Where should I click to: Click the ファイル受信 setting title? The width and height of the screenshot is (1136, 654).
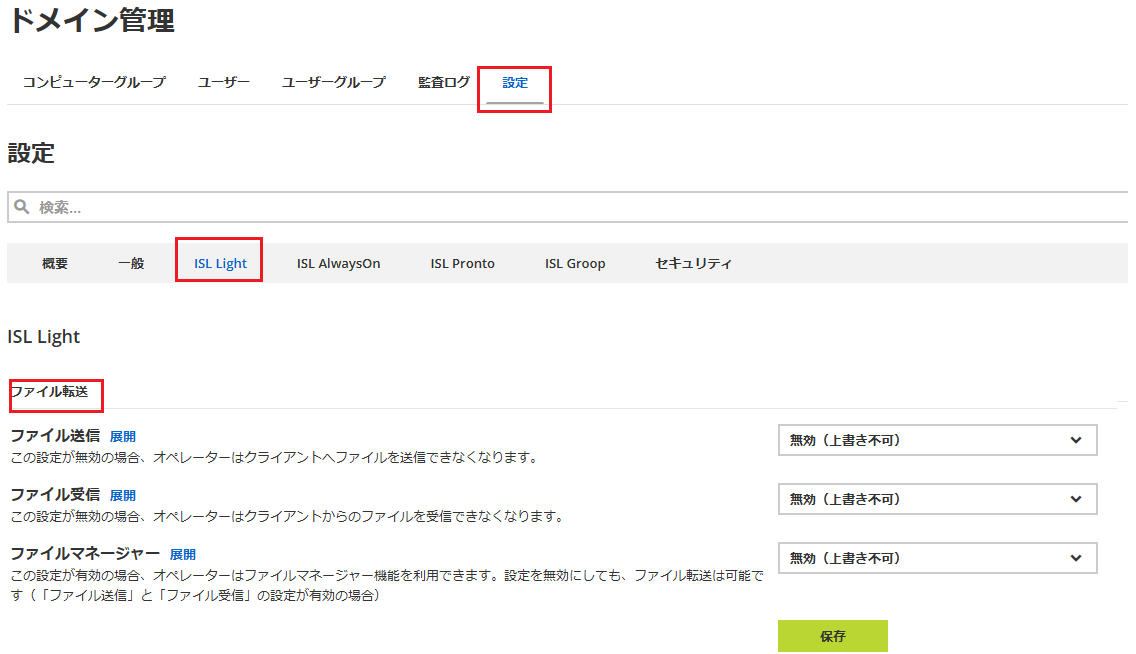point(55,495)
